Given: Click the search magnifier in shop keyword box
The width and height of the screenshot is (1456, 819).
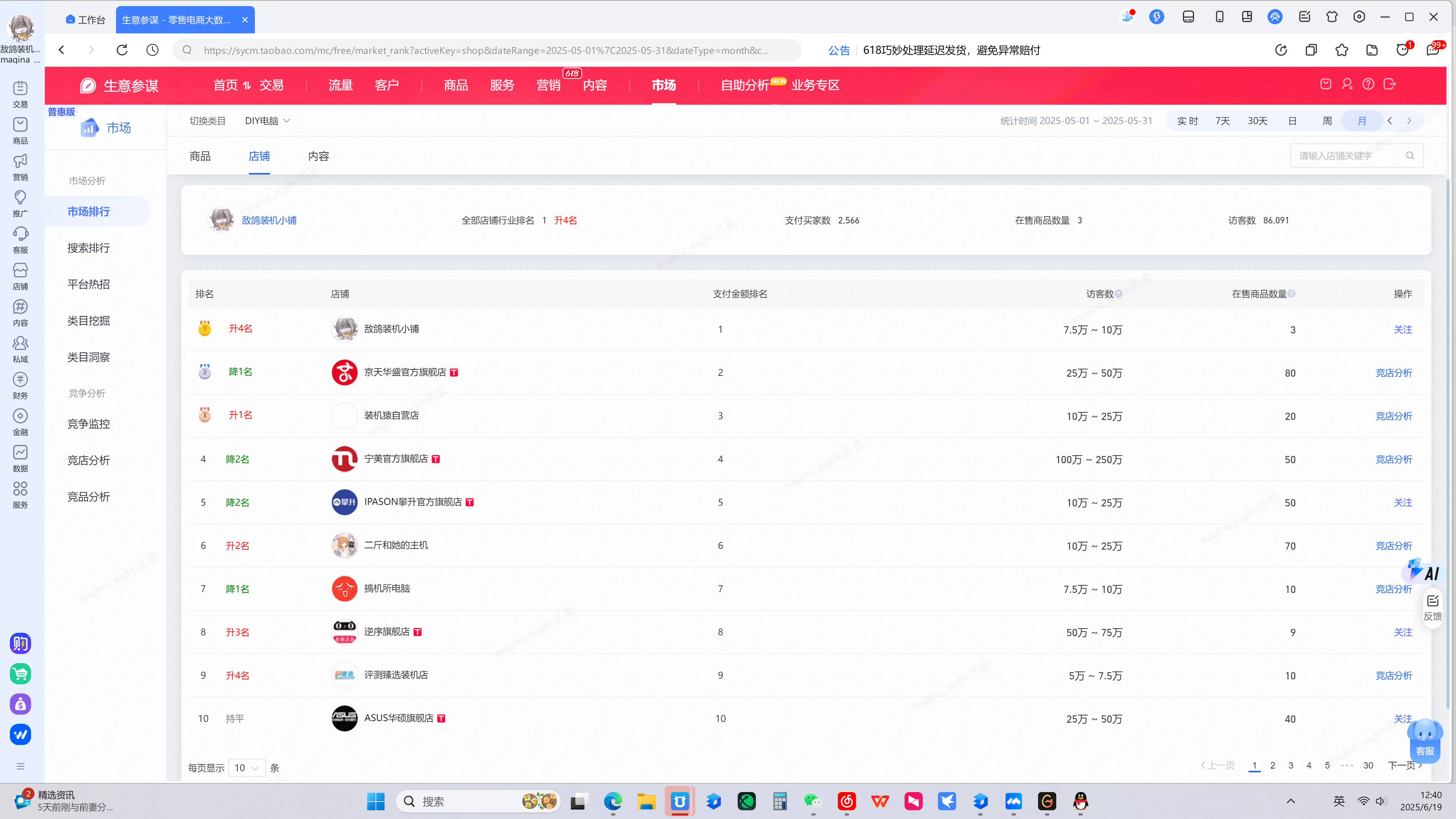Looking at the screenshot, I should (x=1410, y=156).
